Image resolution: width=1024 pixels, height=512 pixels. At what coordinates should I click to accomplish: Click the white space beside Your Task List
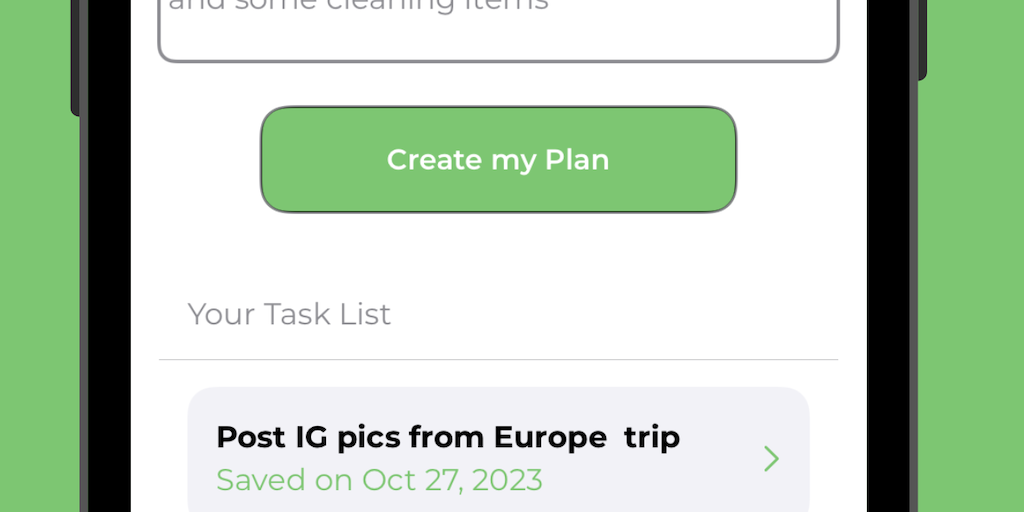pyautogui.click(x=620, y=314)
